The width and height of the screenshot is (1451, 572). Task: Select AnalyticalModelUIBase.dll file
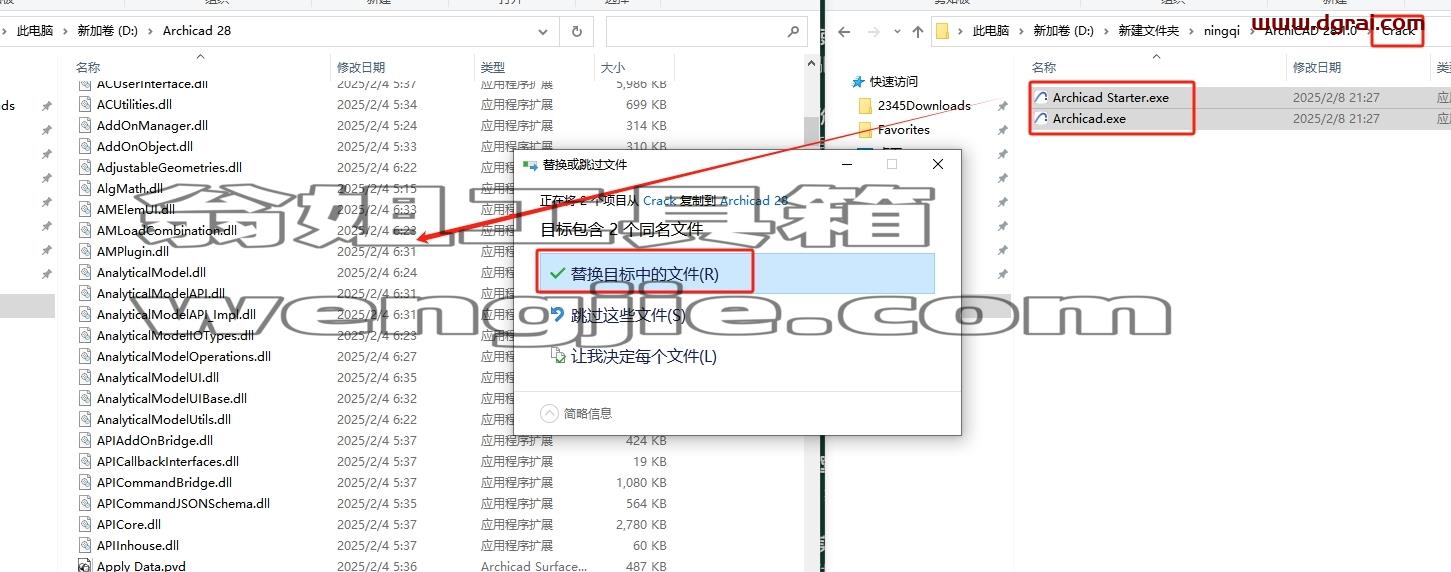[172, 398]
